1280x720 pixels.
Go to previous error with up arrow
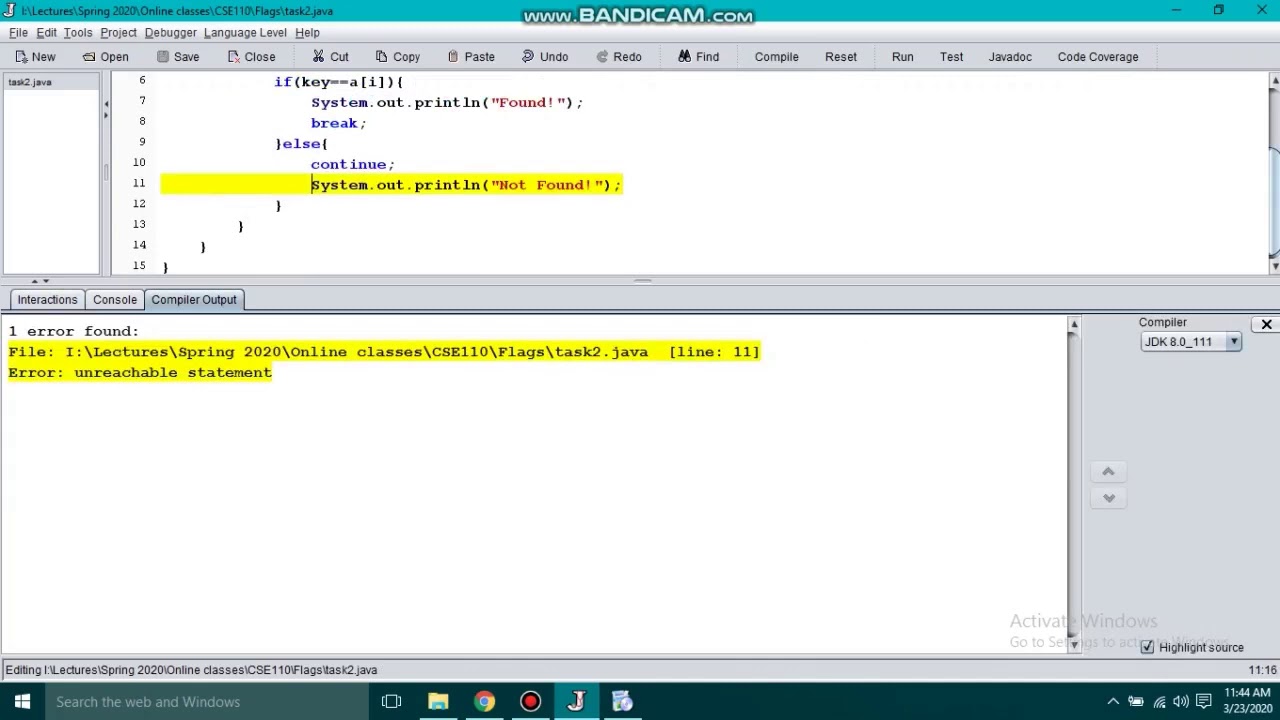tap(1108, 471)
